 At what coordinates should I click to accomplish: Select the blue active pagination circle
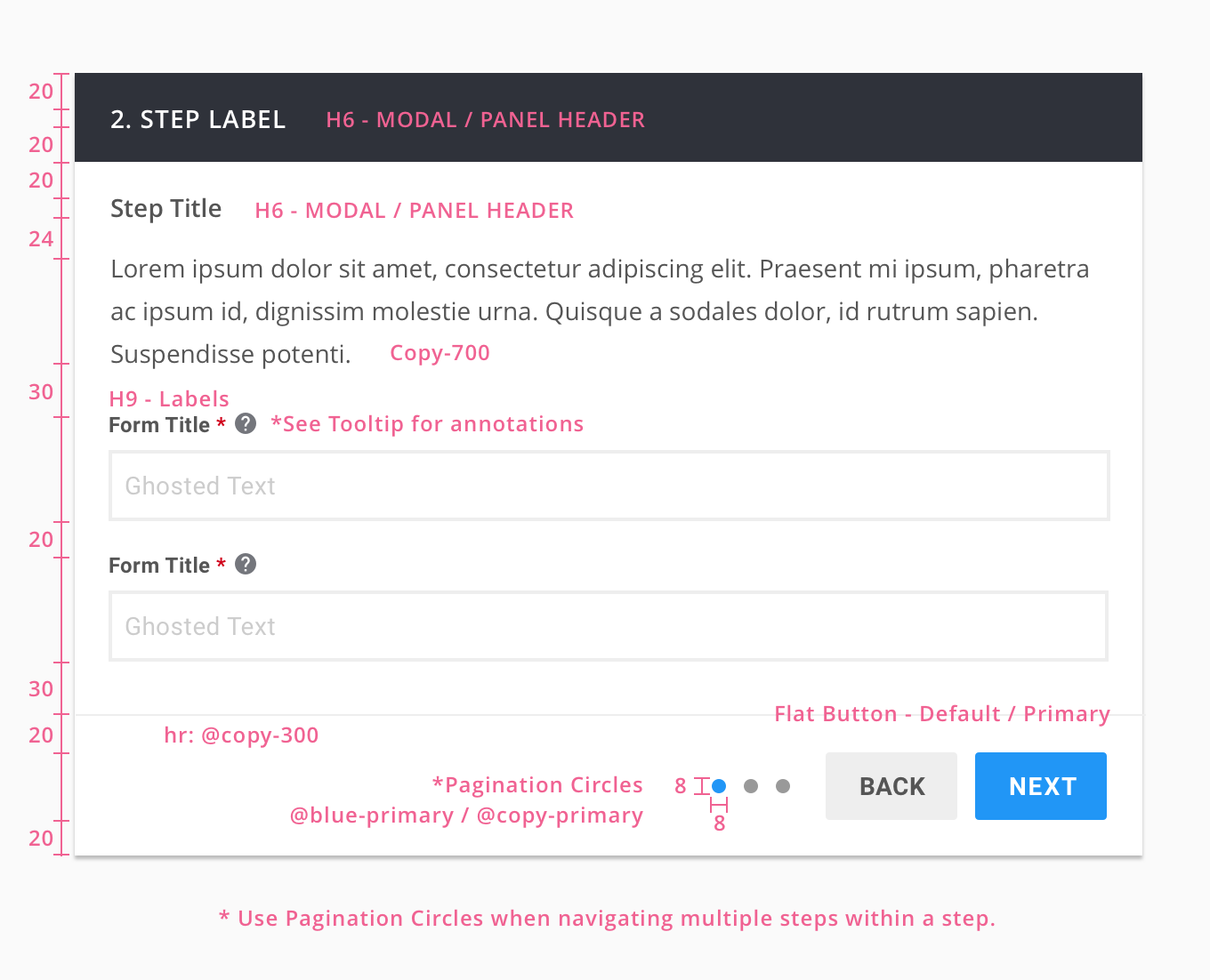719,786
